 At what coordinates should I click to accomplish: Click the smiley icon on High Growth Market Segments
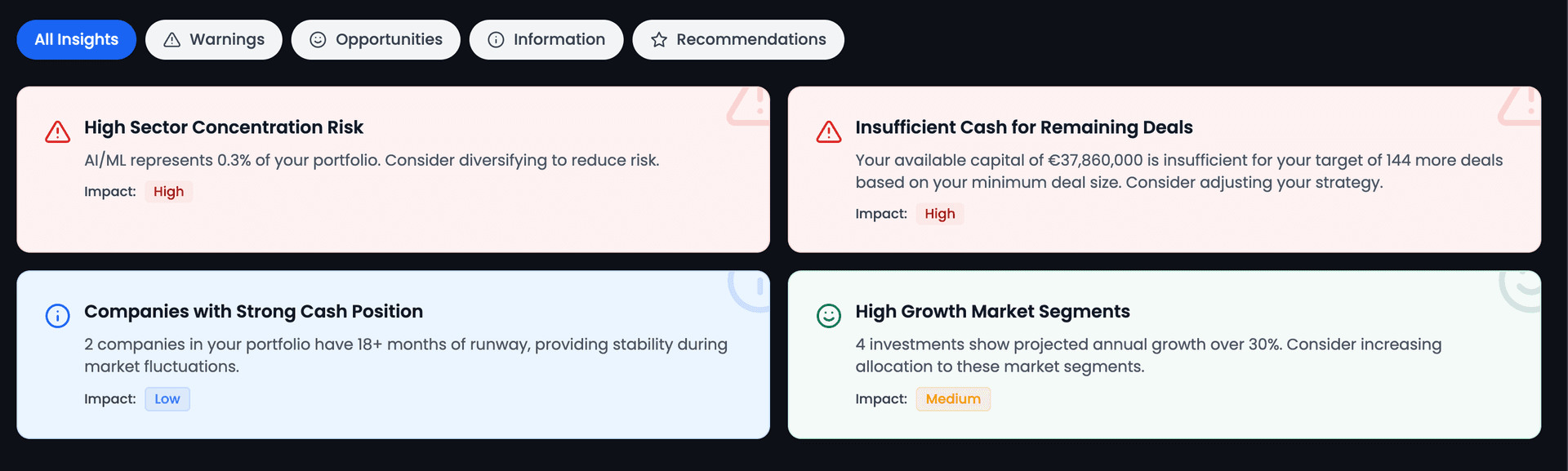(x=828, y=315)
